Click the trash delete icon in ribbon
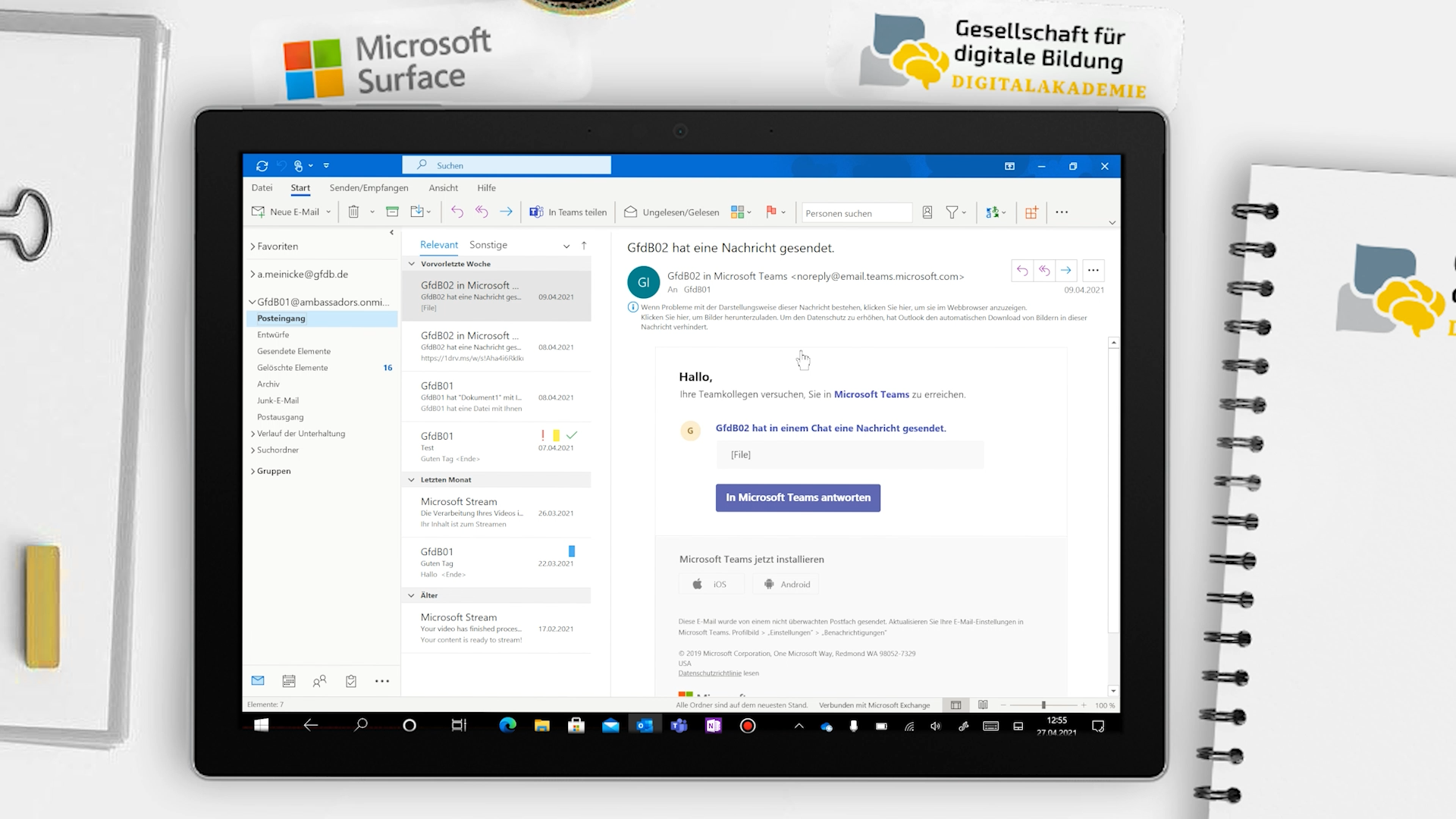This screenshot has width=1456, height=819. [353, 212]
